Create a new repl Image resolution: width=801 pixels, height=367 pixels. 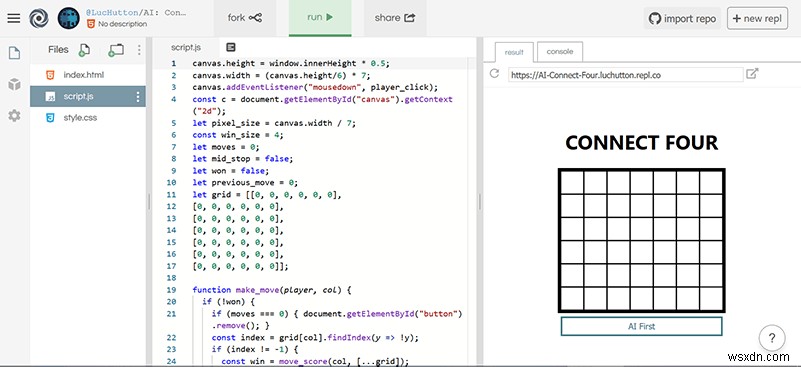757,19
